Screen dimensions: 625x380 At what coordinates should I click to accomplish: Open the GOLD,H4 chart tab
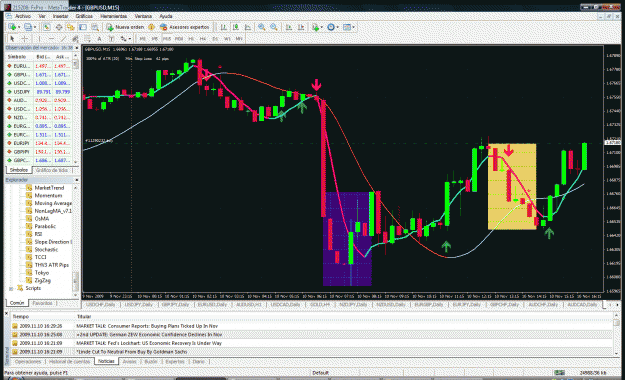pos(320,305)
